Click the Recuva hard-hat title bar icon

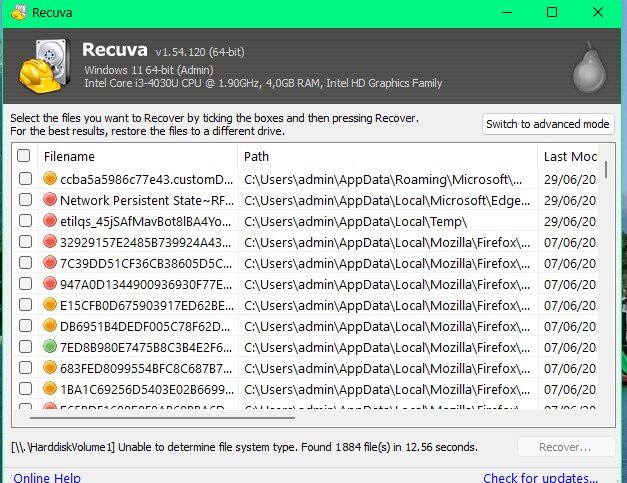pyautogui.click(x=19, y=12)
